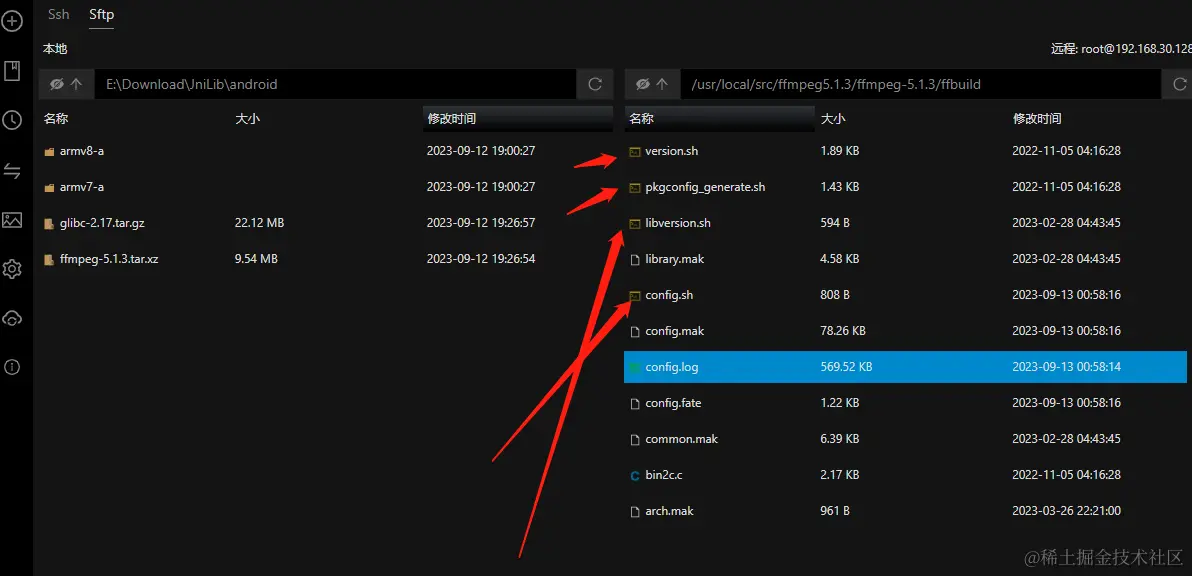Sort local files by 大小 column
The width and height of the screenshot is (1192, 576).
pos(248,119)
